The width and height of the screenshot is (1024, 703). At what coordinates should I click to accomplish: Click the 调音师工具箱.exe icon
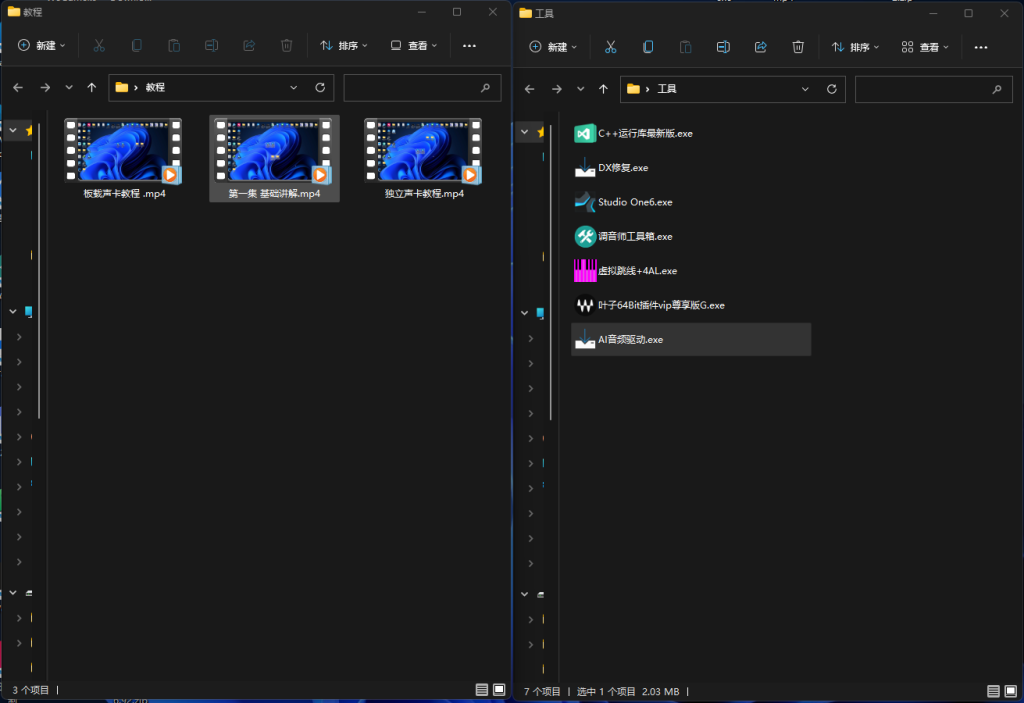pyautogui.click(x=585, y=236)
